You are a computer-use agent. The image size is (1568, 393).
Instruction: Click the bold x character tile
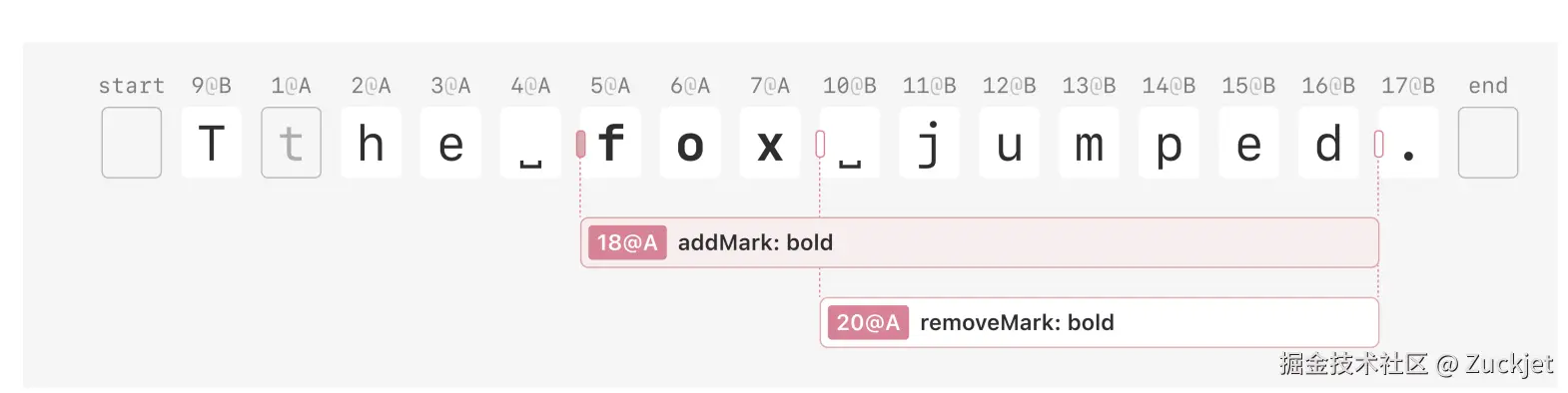coord(770,143)
